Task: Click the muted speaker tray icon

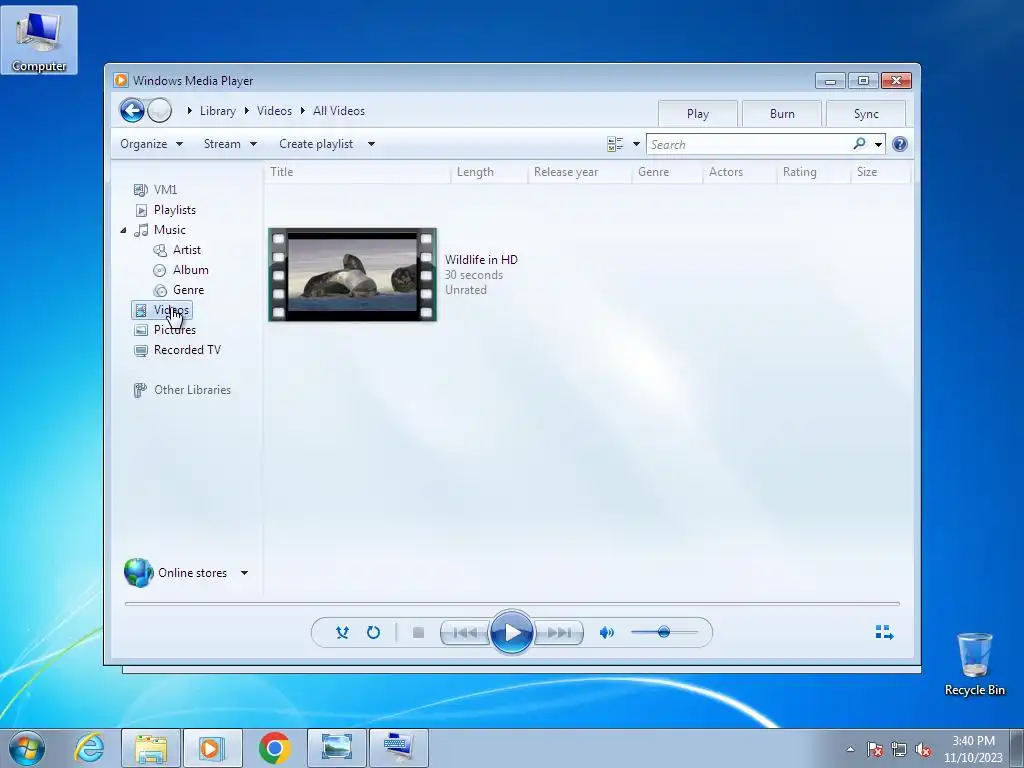Action: (923, 749)
